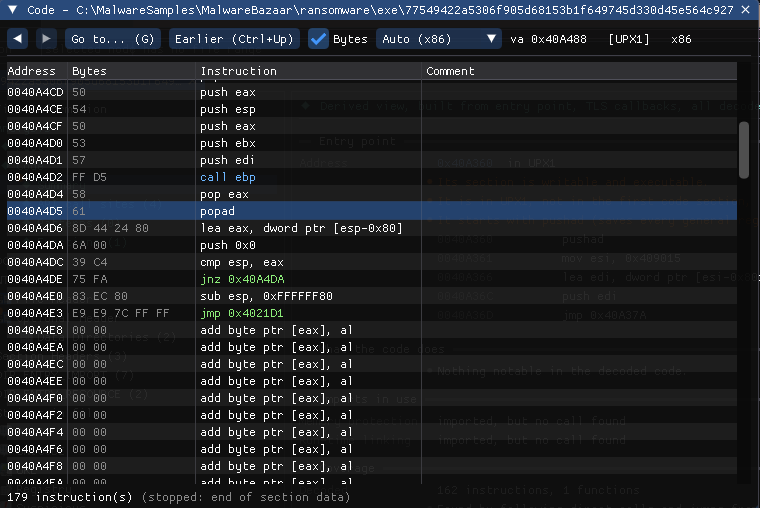Select the row at address 0040A4EC
This screenshot has width=760, height=508.
point(372,364)
